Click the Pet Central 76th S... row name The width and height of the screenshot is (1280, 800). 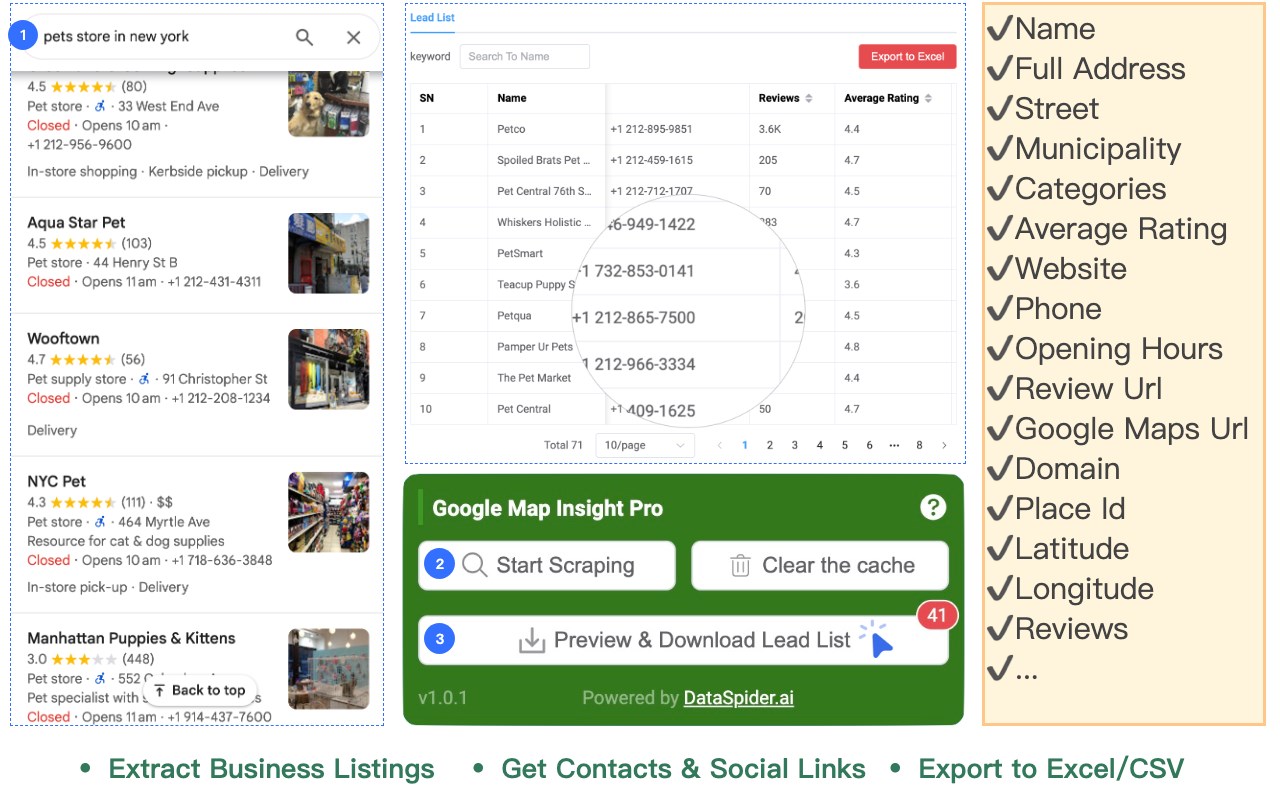coord(544,191)
